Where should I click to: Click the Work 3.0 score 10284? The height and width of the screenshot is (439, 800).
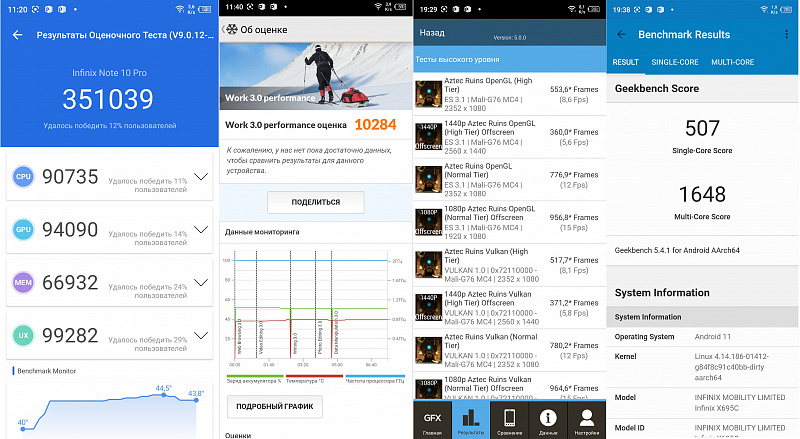tap(375, 125)
